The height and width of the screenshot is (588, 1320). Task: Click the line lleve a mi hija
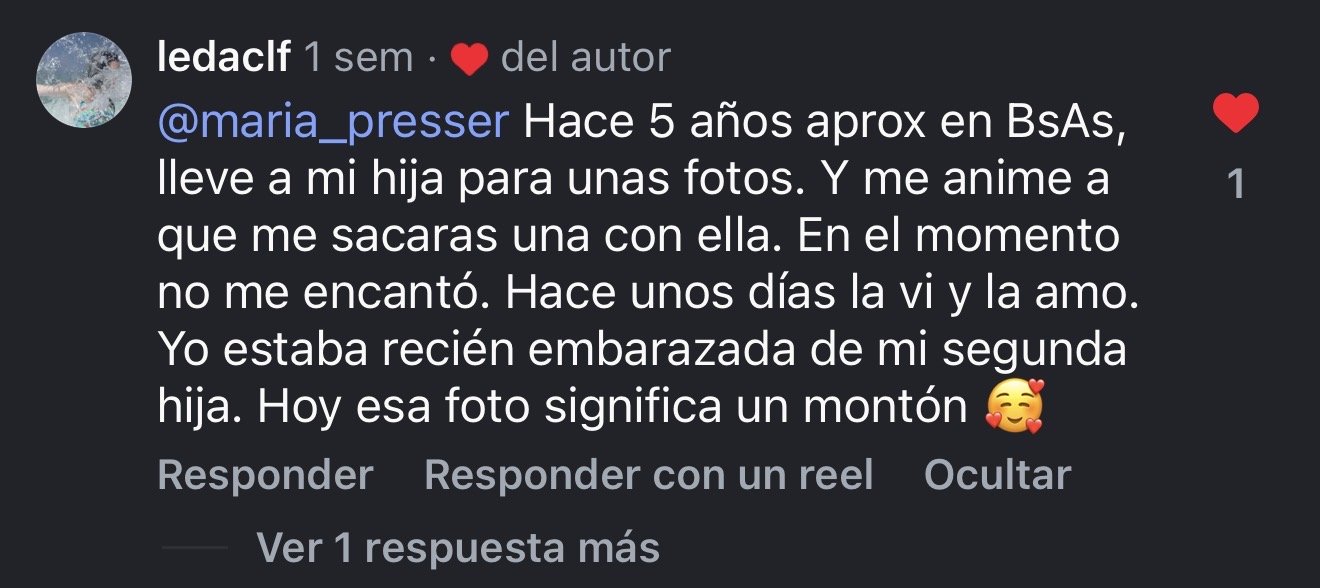click(634, 180)
